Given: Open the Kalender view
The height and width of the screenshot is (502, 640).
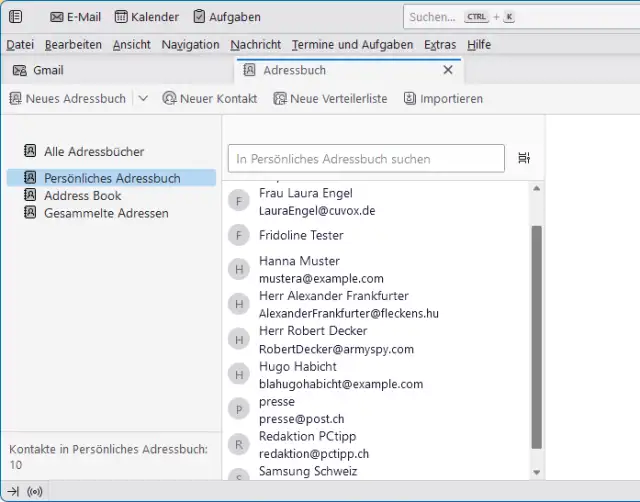Looking at the screenshot, I should click(x=147, y=17).
